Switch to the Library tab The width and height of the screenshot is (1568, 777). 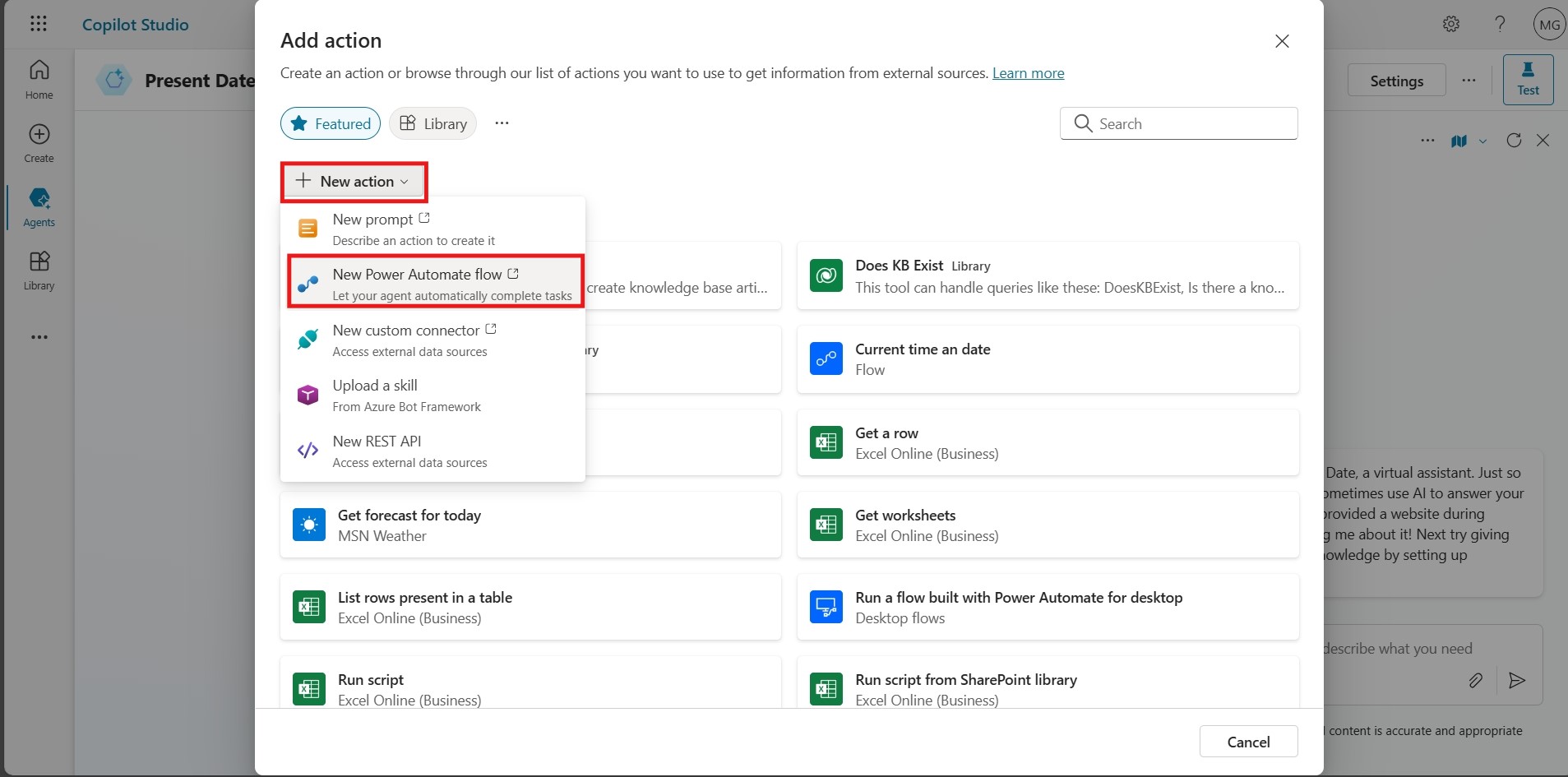[433, 123]
